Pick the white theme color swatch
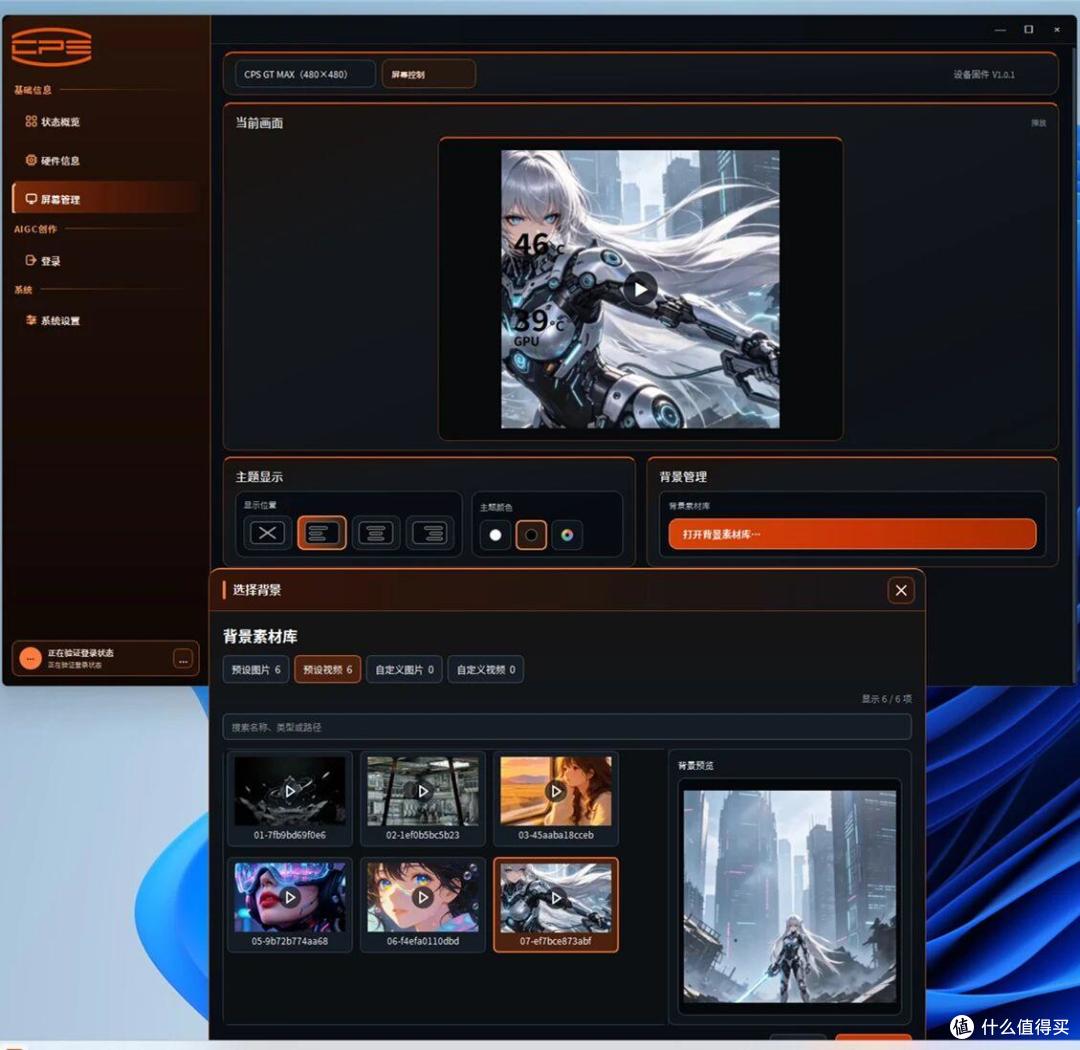 click(495, 535)
